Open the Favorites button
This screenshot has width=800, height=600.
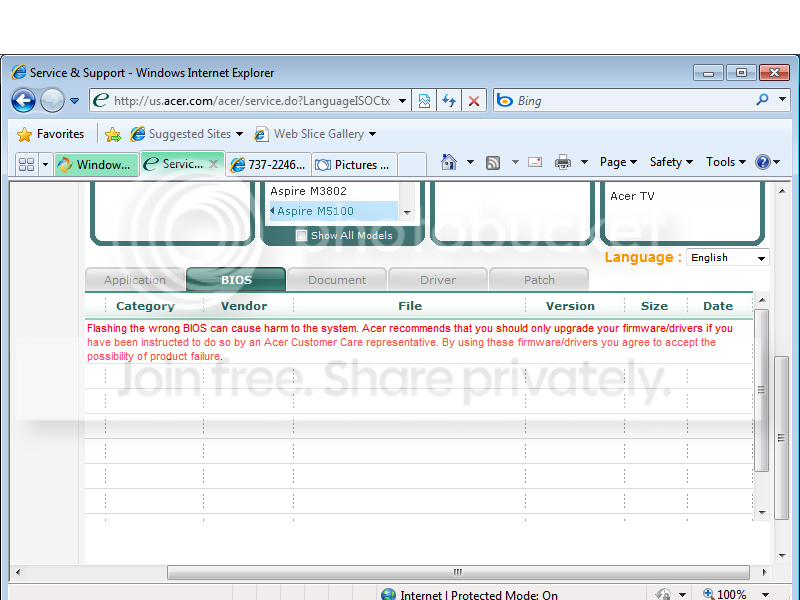coord(51,134)
